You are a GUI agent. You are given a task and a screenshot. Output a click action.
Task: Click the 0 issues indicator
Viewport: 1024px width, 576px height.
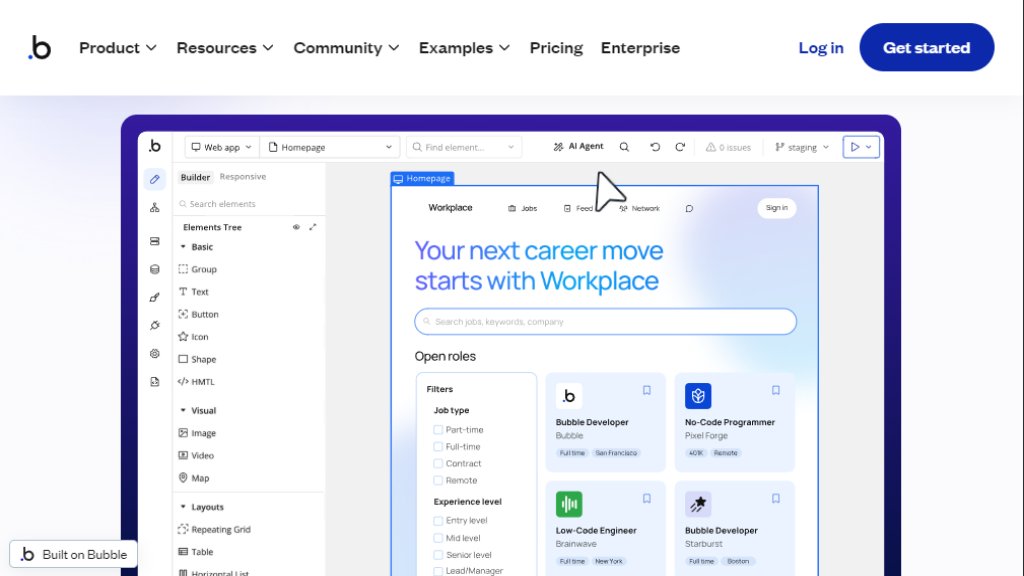pos(728,148)
